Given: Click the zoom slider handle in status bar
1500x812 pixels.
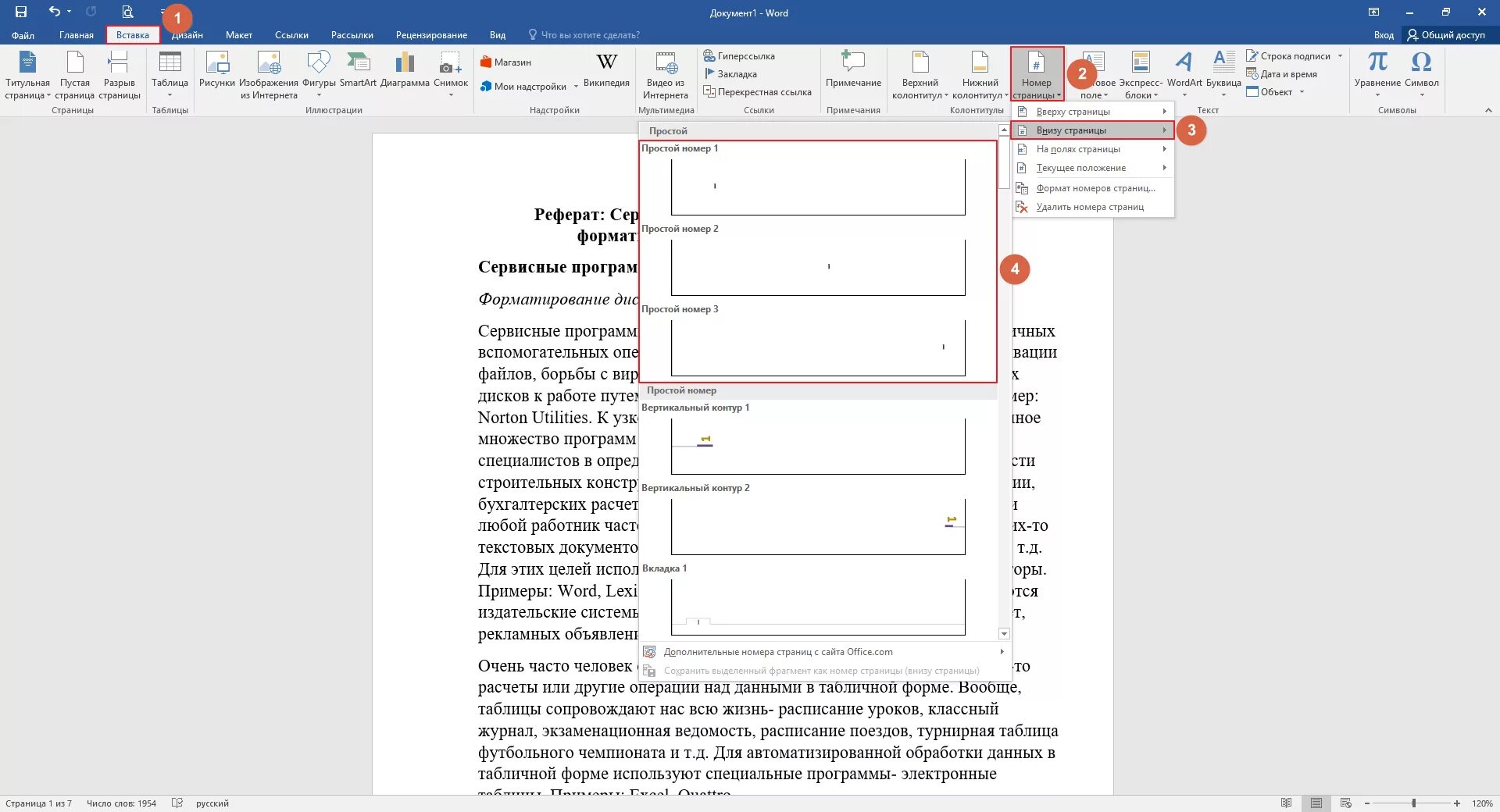Looking at the screenshot, I should (1413, 803).
